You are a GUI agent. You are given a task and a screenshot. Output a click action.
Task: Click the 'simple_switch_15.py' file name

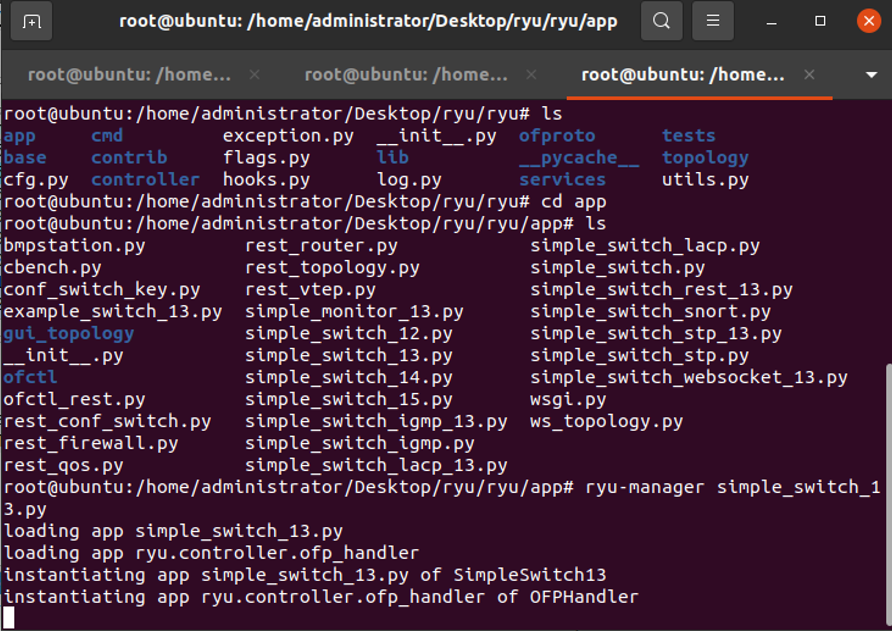(x=349, y=399)
